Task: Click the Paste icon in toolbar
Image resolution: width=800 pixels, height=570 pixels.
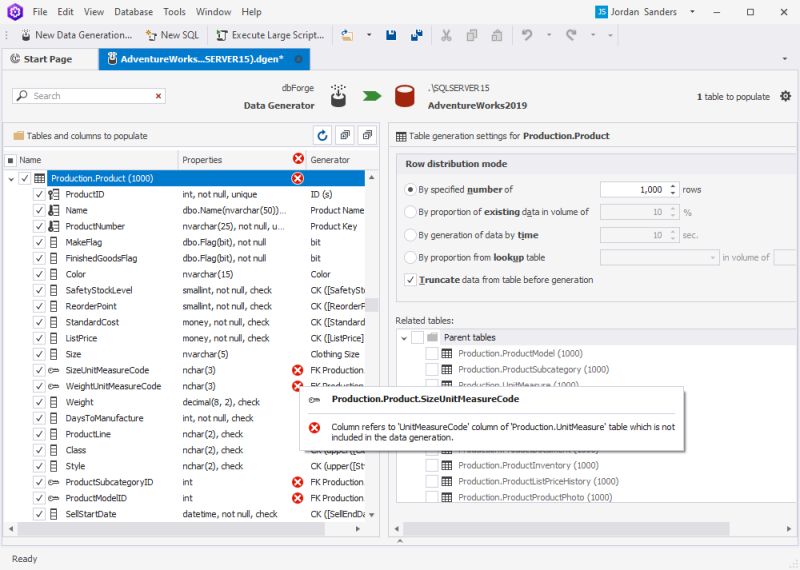Action: [496, 35]
